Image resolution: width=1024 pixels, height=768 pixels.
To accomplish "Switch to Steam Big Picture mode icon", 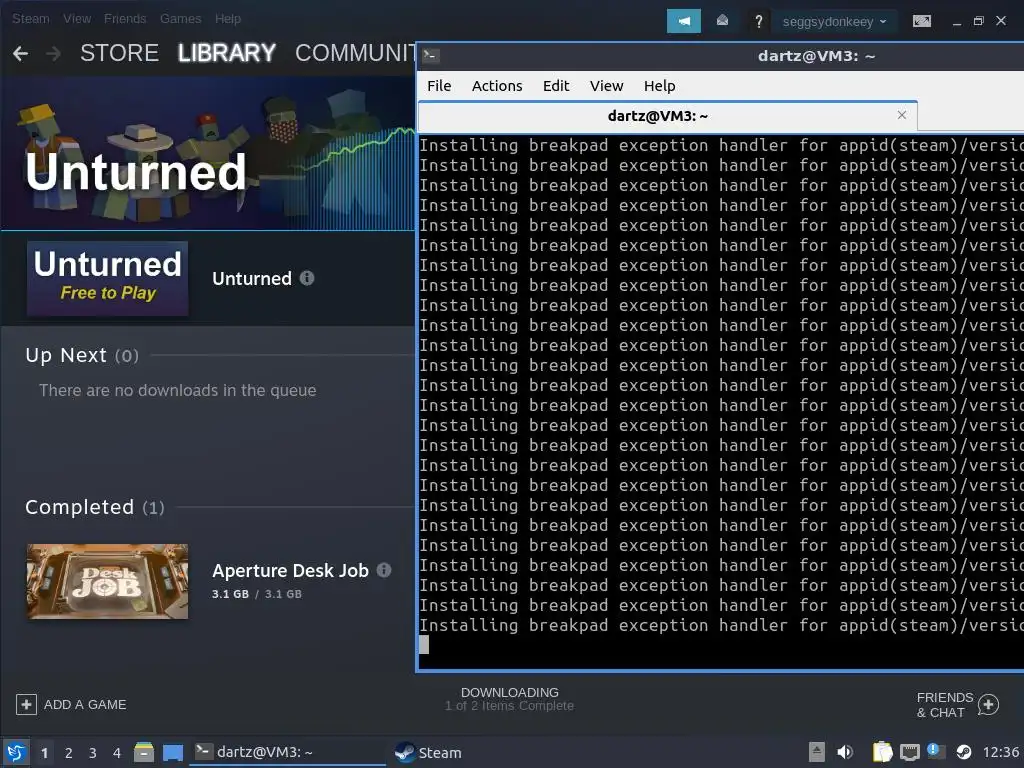I will (921, 22).
